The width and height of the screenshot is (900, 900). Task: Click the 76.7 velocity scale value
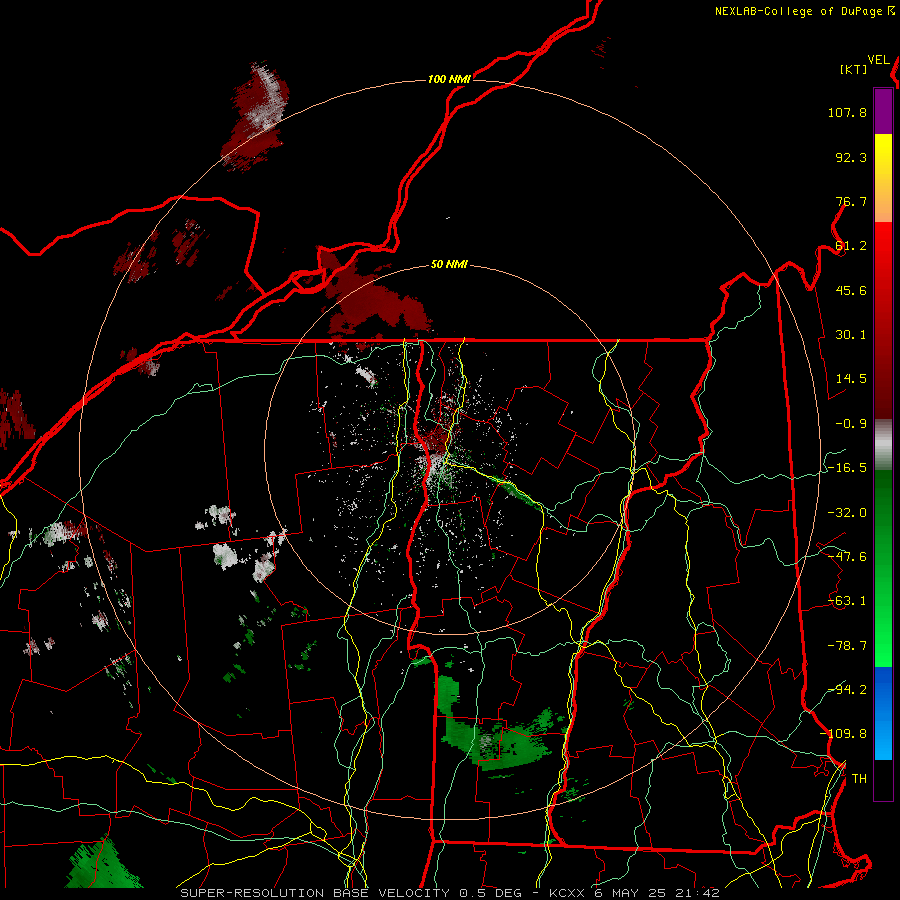851,201
